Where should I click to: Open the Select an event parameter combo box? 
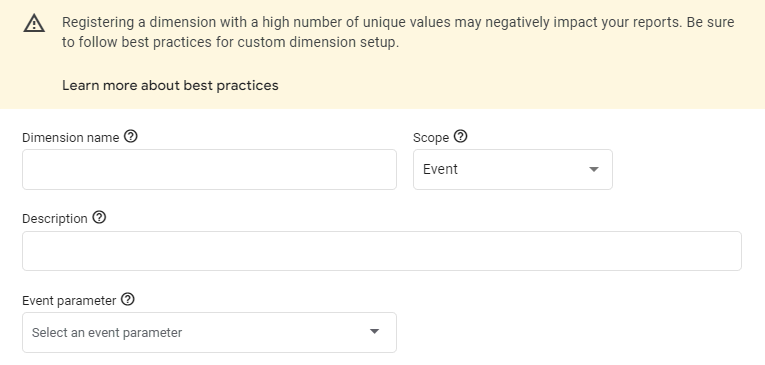[209, 332]
